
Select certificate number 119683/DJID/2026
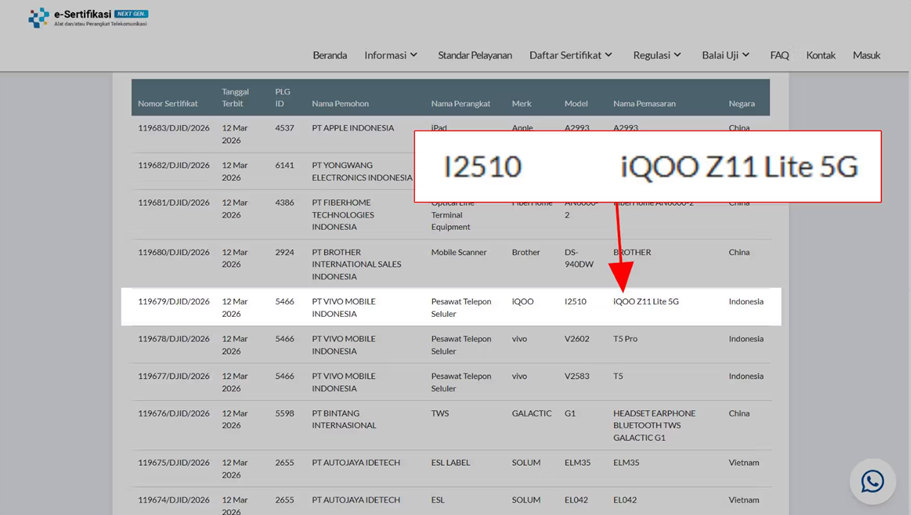[174, 128]
